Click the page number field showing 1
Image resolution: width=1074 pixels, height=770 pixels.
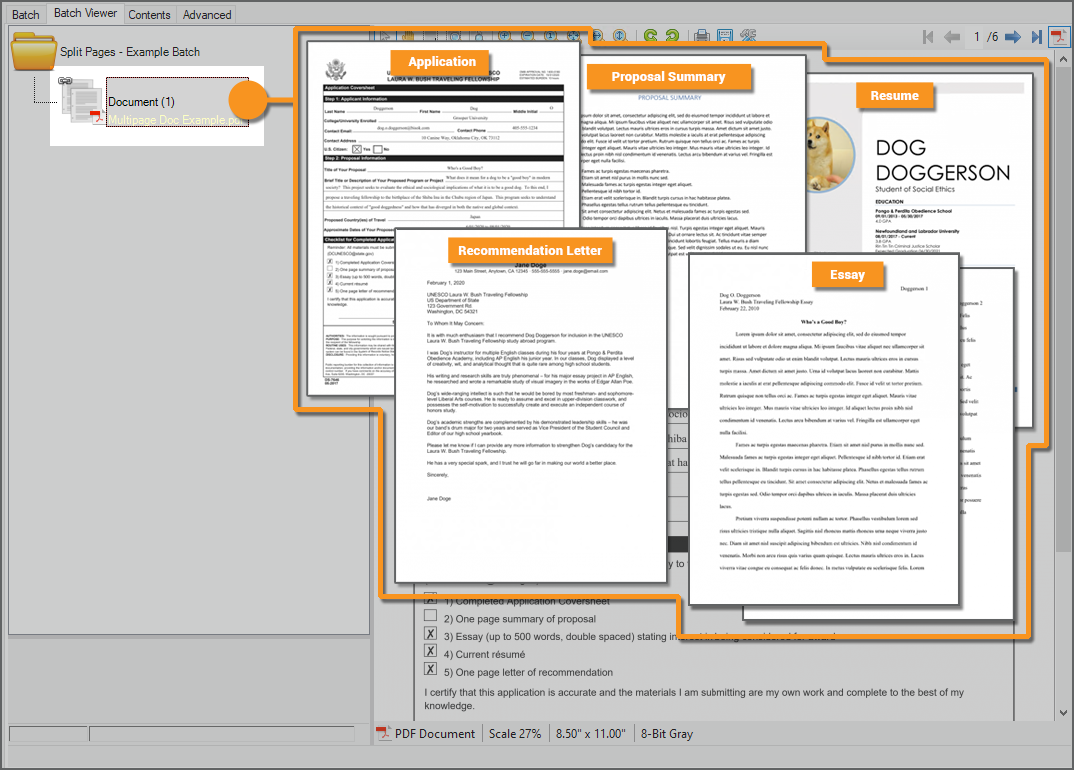[x=977, y=37]
